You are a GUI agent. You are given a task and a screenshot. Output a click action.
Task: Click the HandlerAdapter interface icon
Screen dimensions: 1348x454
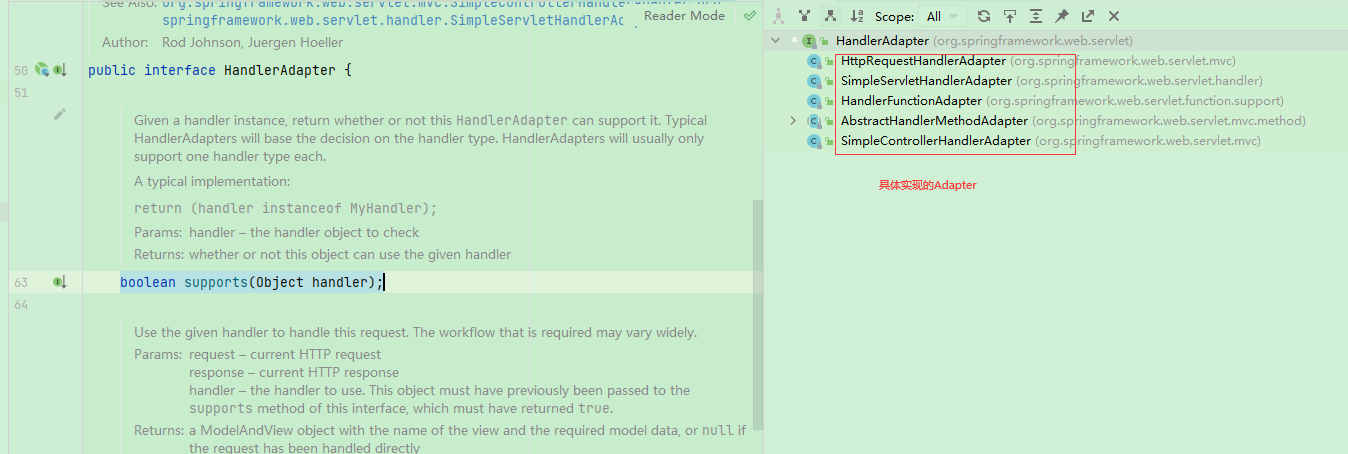tap(809, 41)
